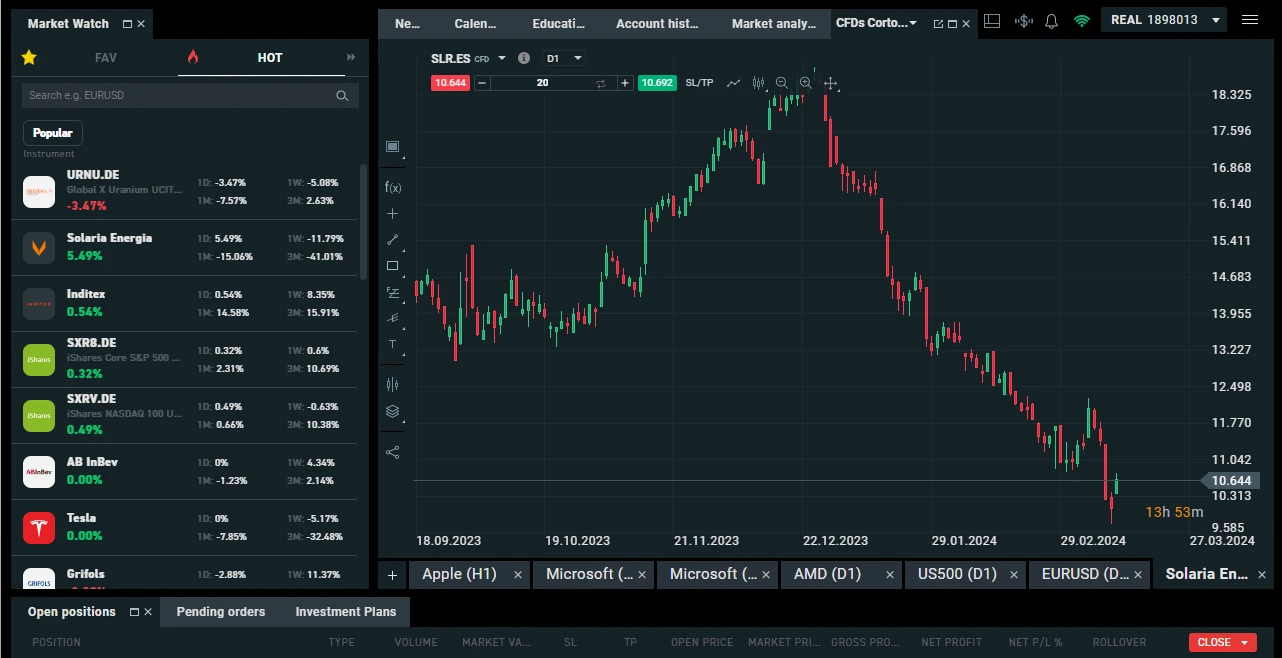The height and width of the screenshot is (658, 1282).
Task: Open the D1 timeframe dropdown
Action: point(563,58)
